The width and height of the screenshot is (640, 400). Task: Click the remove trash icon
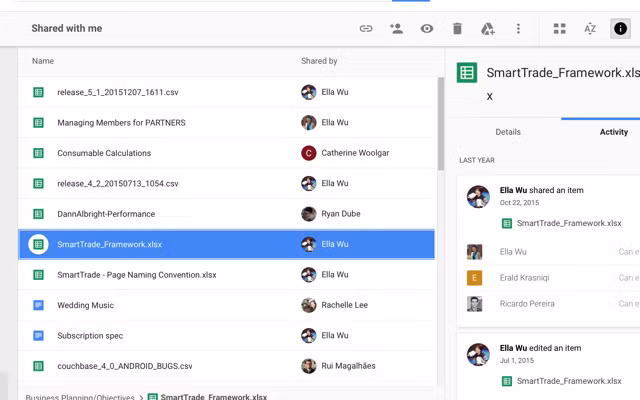coord(457,29)
